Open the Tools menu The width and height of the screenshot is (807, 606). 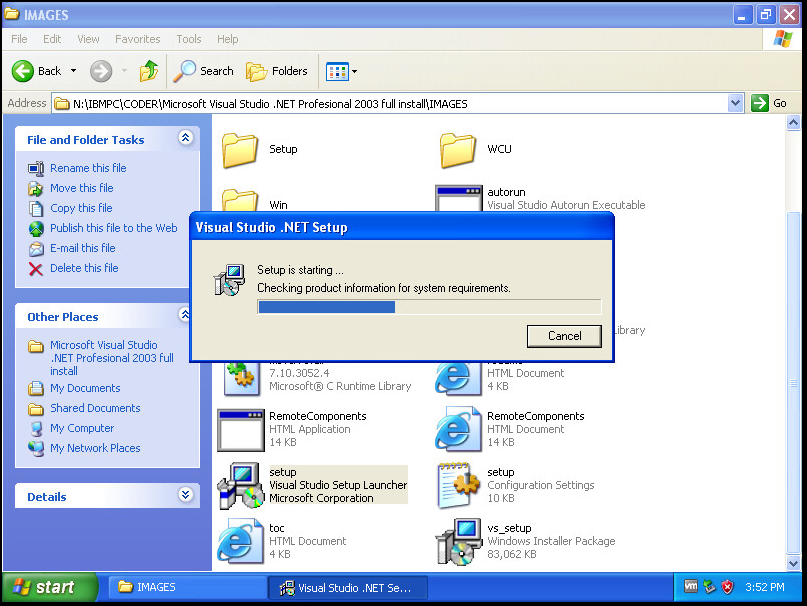point(189,39)
